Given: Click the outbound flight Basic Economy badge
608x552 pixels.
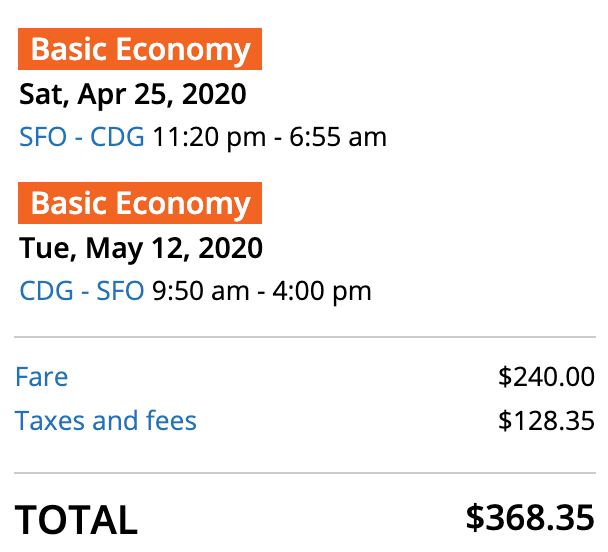Looking at the screenshot, I should pyautogui.click(x=139, y=49).
